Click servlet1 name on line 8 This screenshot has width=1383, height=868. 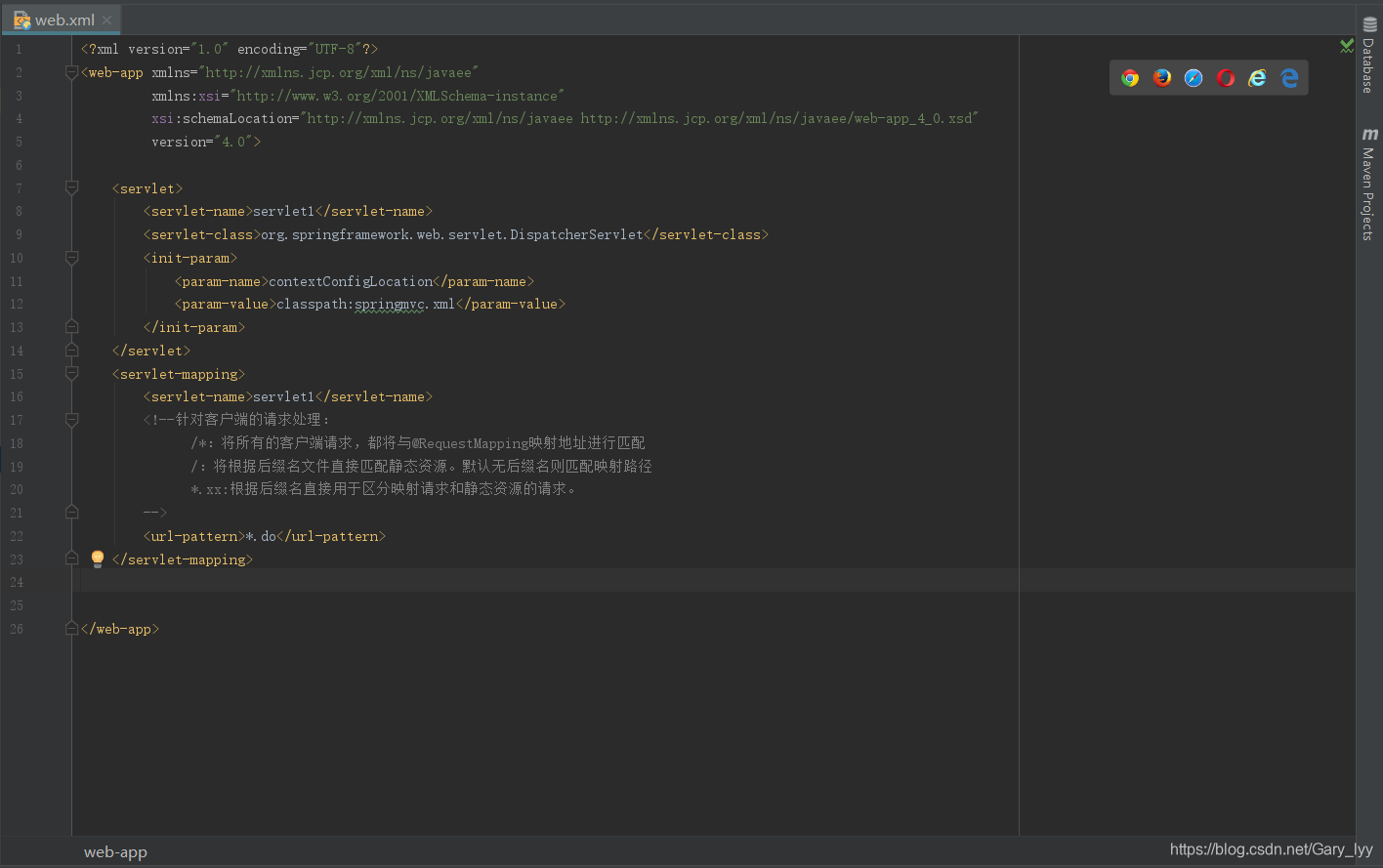click(284, 211)
